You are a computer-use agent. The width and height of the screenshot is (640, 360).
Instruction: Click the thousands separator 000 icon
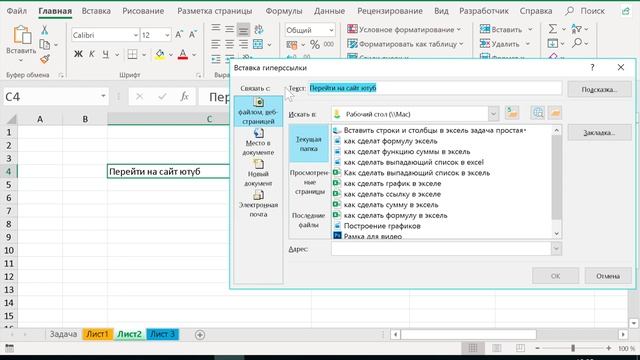329,44
